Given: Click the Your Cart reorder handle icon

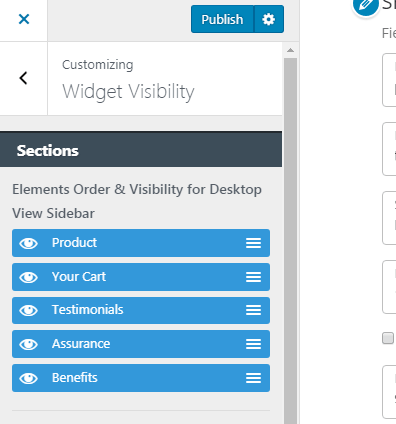Looking at the screenshot, I should [253, 277].
